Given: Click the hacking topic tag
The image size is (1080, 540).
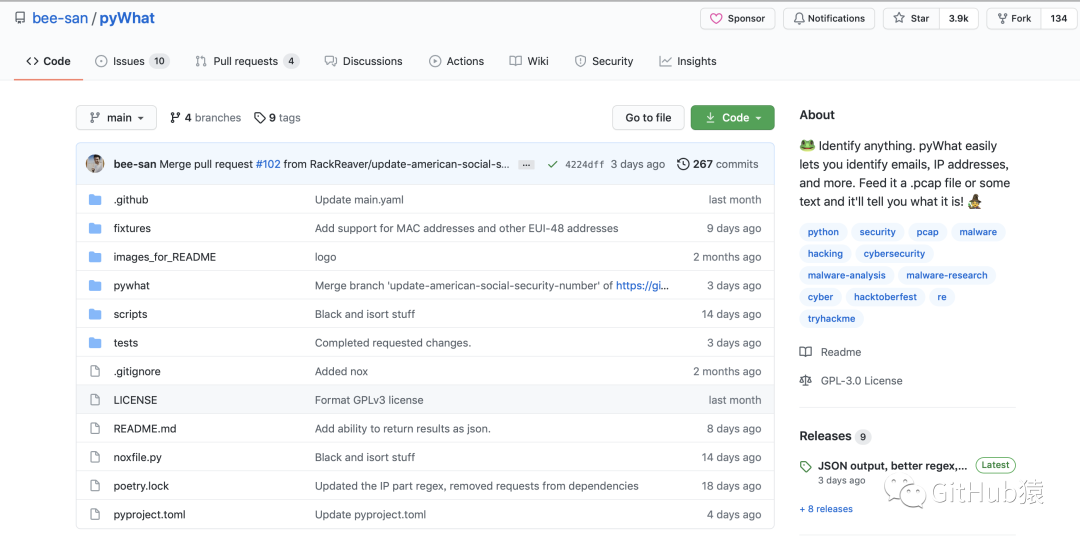Looking at the screenshot, I should coord(825,253).
